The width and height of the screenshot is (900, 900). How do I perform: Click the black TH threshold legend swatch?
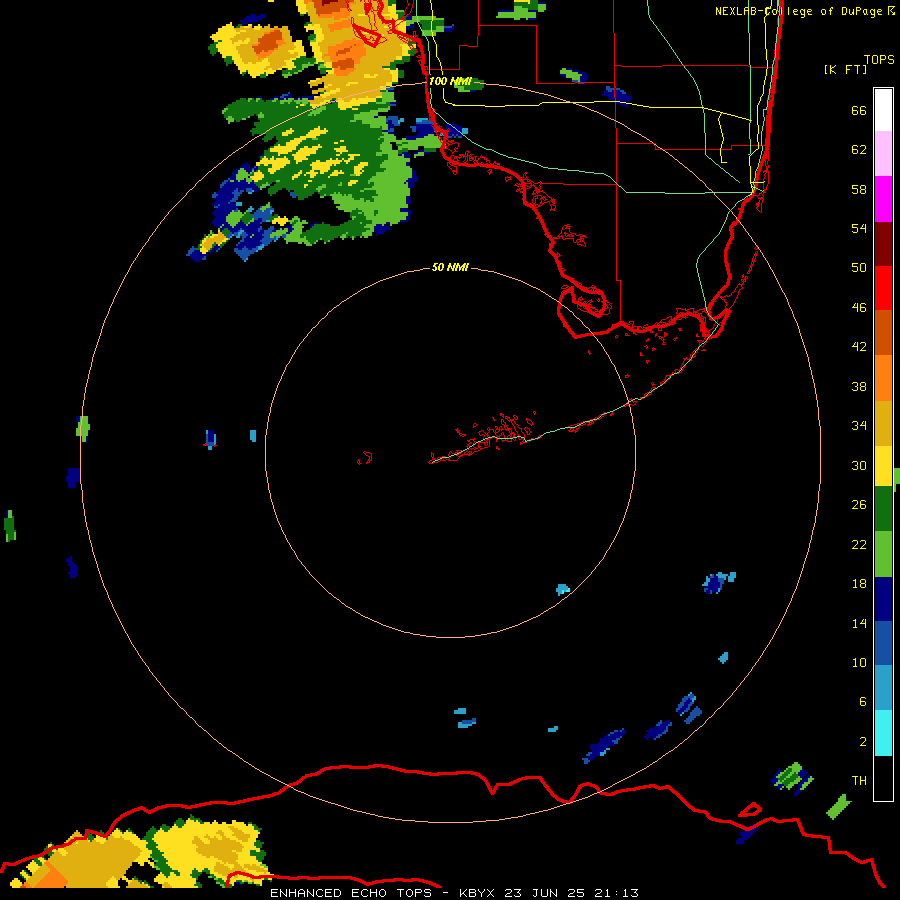pyautogui.click(x=883, y=778)
